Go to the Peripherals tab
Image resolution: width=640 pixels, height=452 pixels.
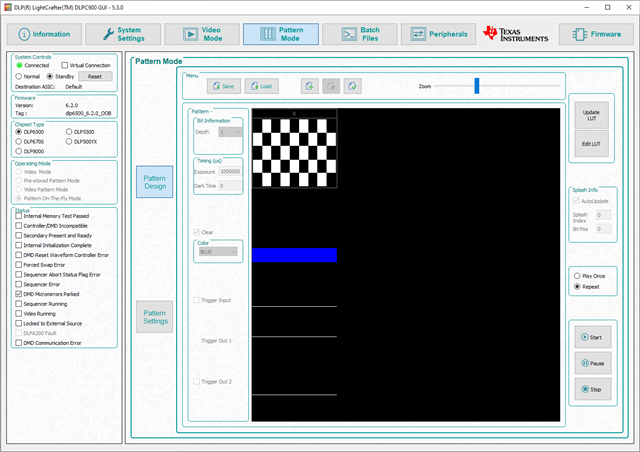[x=438, y=34]
